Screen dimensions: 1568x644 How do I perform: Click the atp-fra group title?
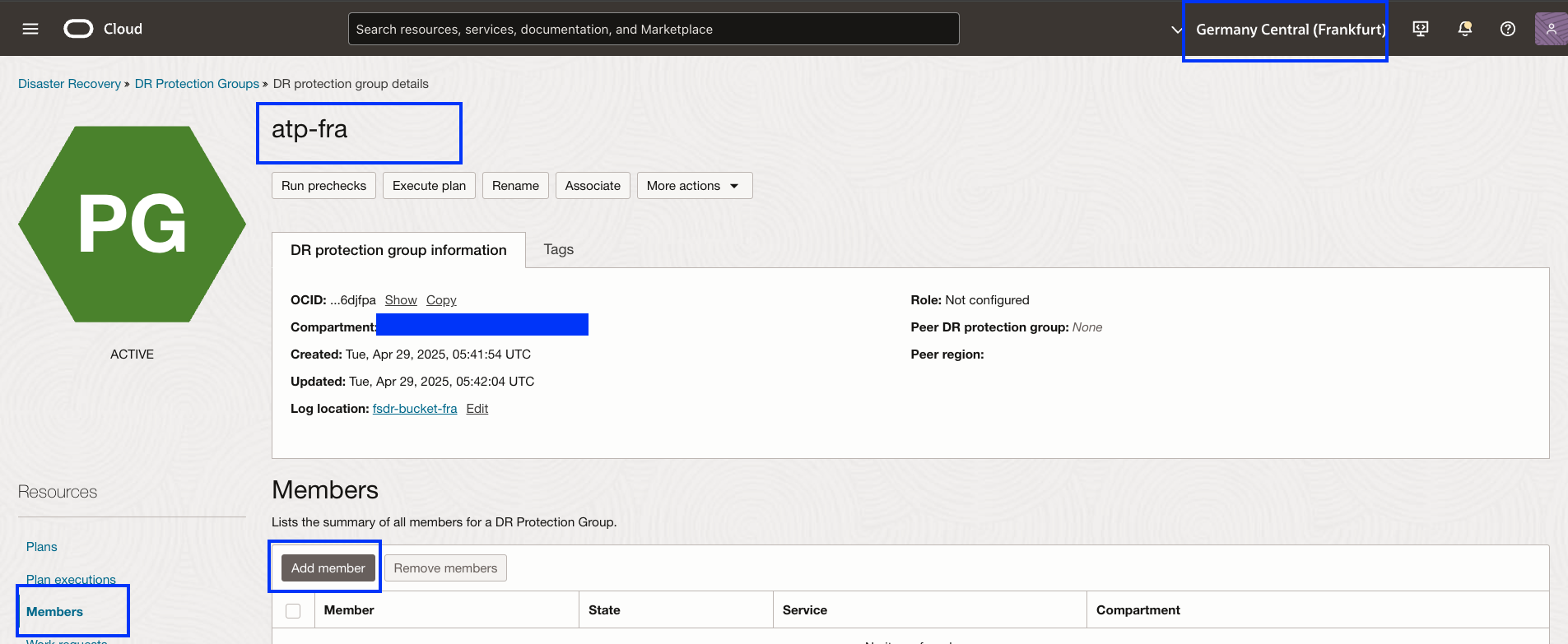point(309,129)
